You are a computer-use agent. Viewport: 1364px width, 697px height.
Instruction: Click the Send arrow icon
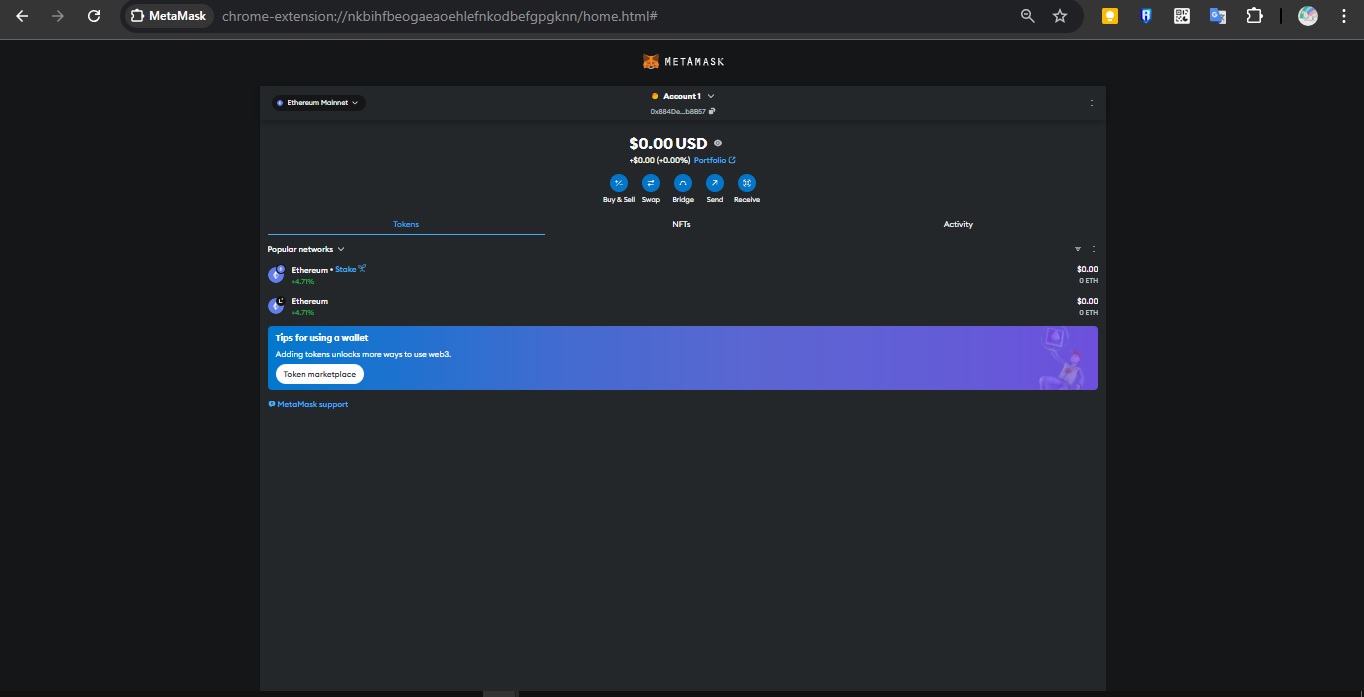pyautogui.click(x=715, y=183)
